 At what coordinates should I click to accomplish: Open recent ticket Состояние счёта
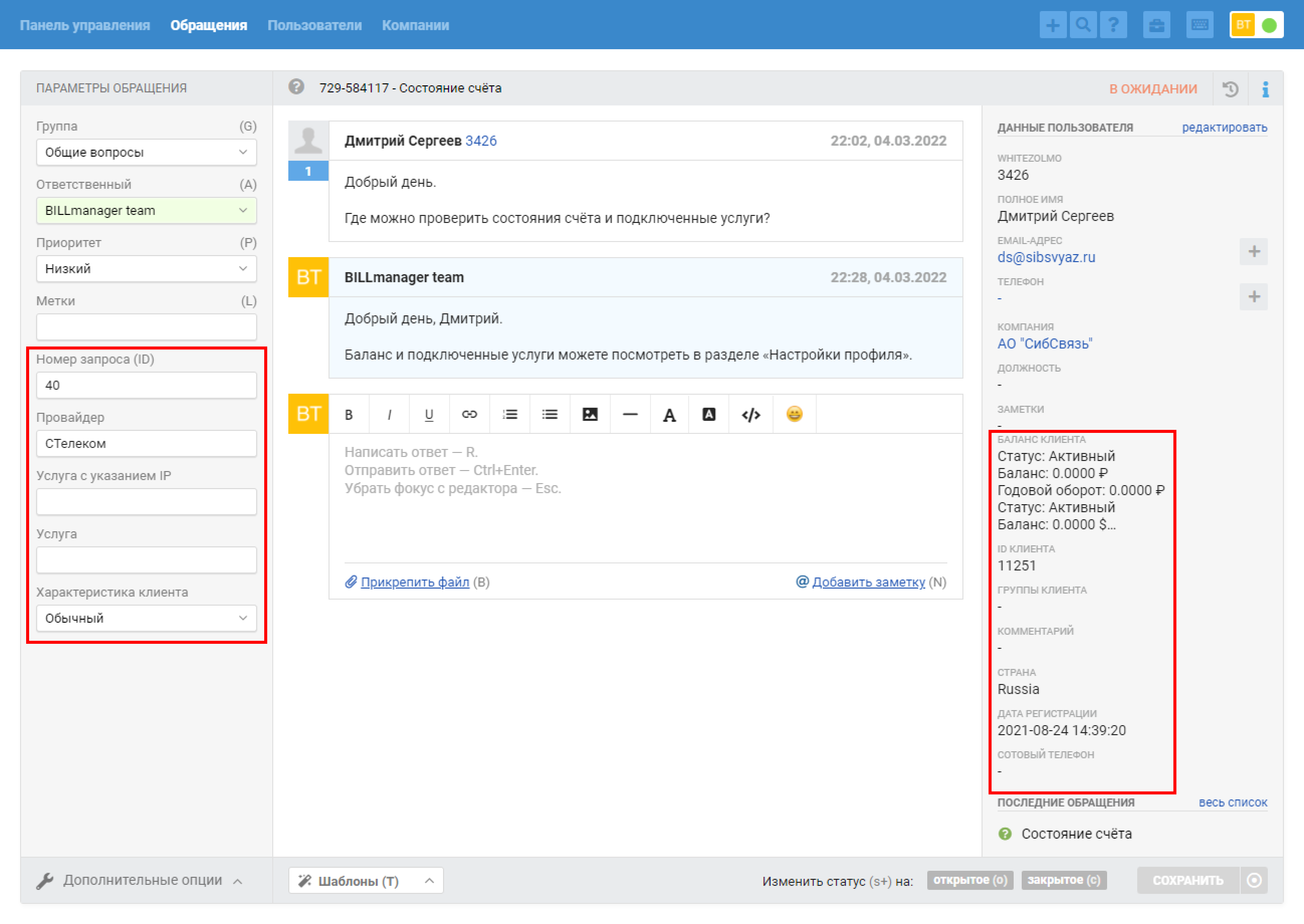pos(1076,834)
